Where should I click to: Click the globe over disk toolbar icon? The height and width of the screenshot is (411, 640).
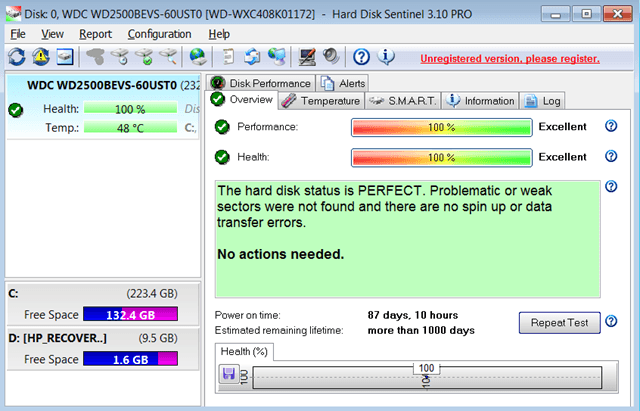tap(198, 57)
